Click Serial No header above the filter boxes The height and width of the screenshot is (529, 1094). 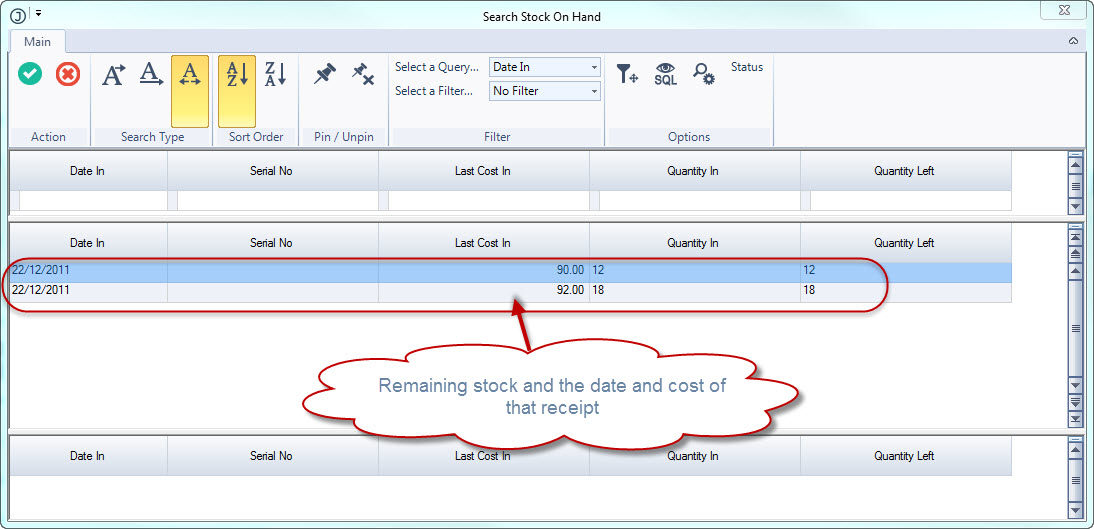click(271, 170)
